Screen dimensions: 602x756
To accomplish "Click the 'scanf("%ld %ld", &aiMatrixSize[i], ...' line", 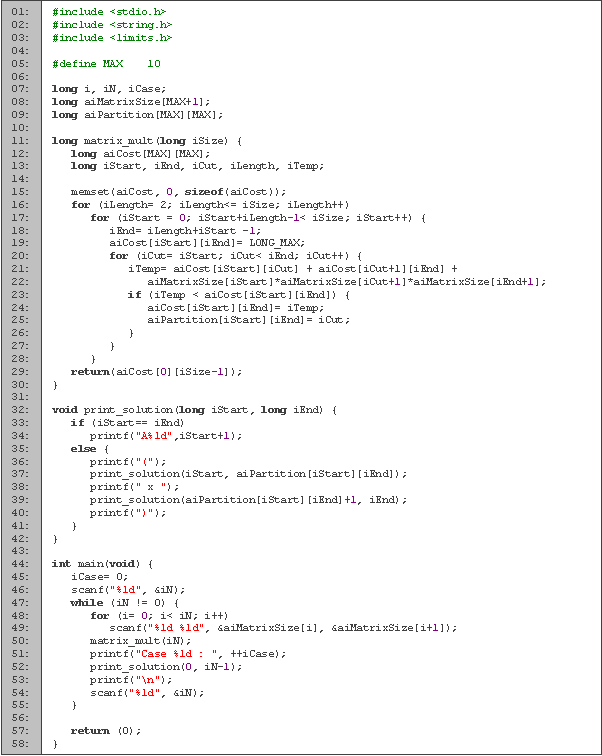I will (x=283, y=628).
